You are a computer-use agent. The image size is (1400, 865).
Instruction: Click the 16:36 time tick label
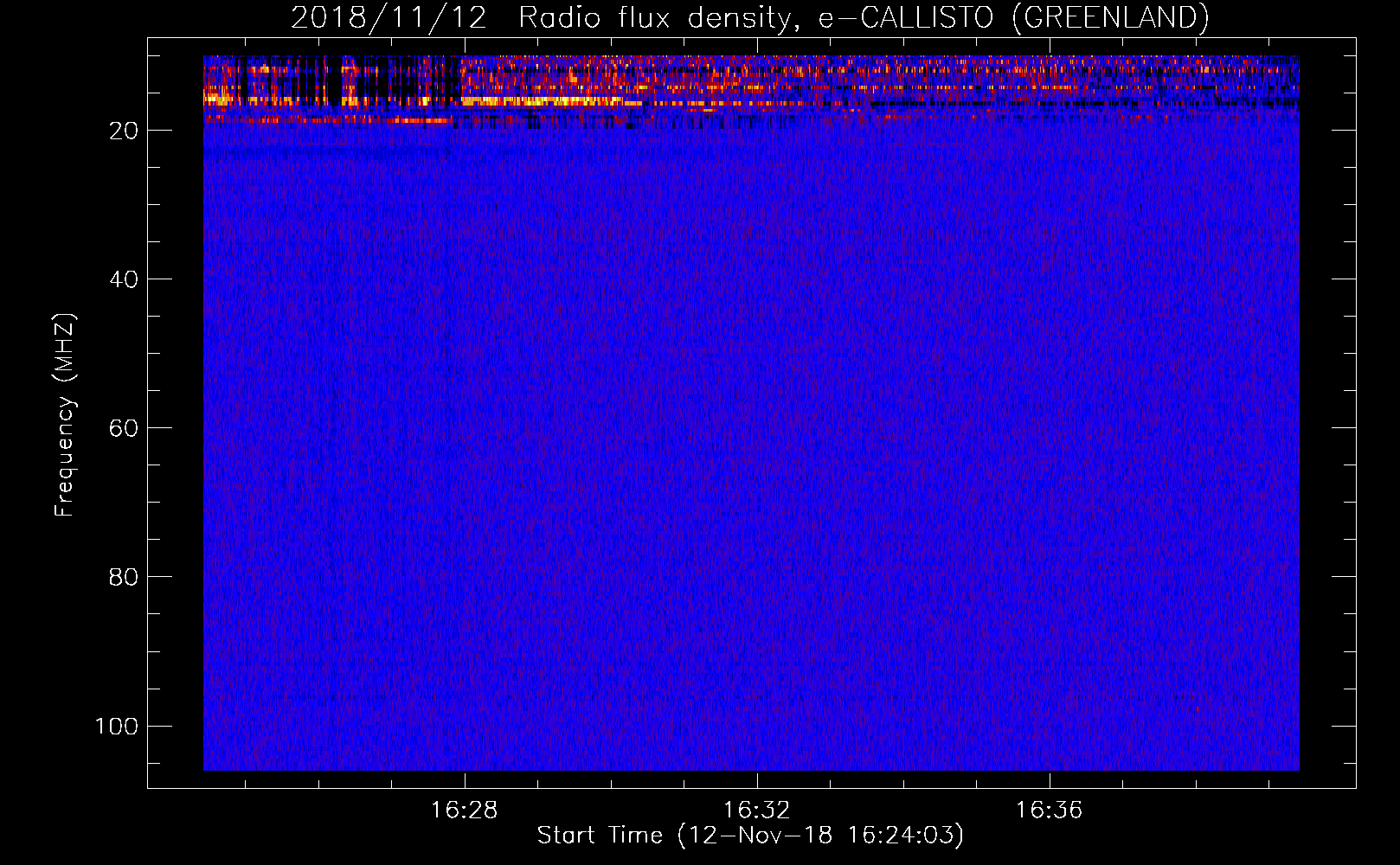point(1049,811)
